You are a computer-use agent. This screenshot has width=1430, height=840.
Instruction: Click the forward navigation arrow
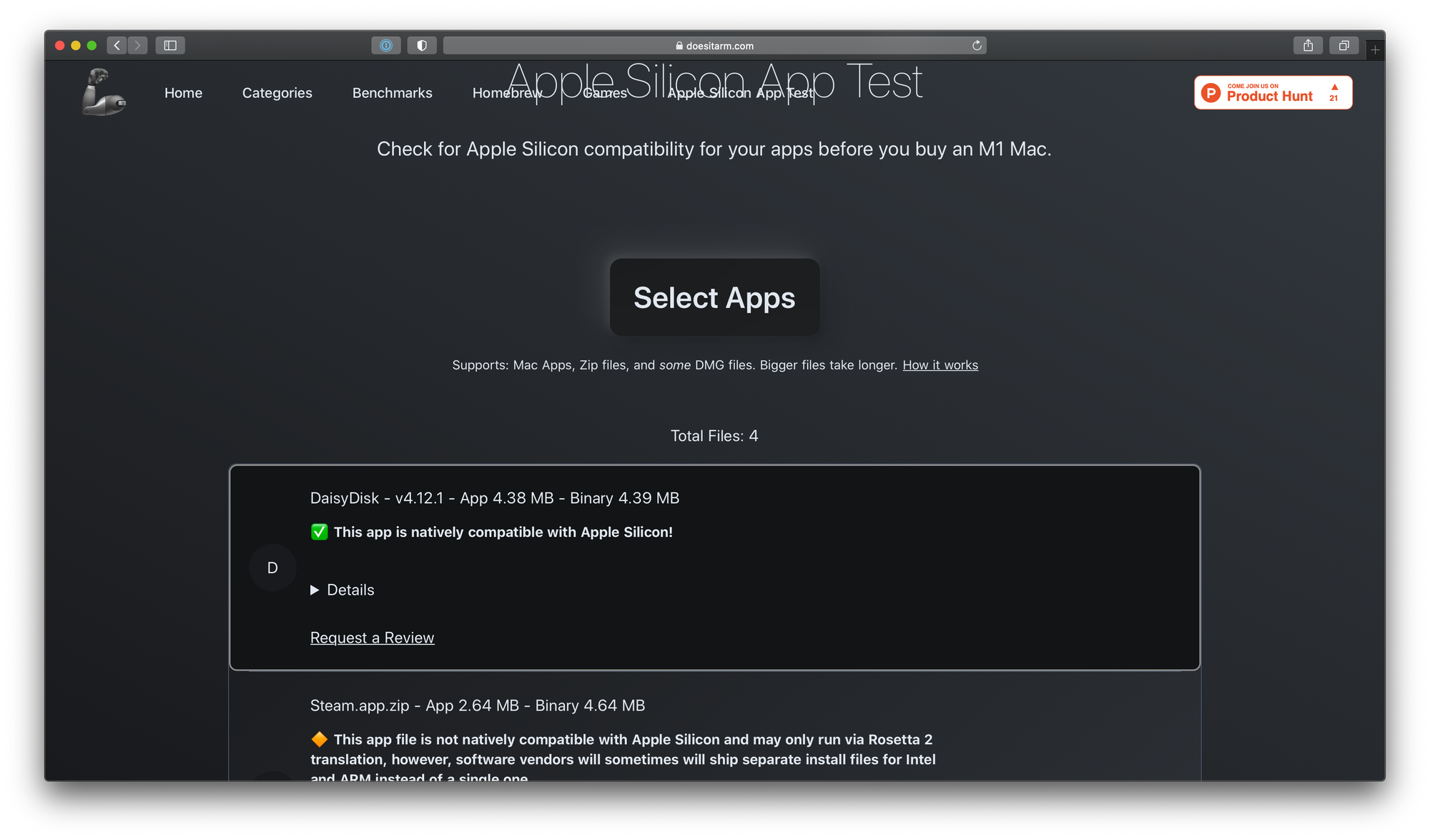(137, 45)
